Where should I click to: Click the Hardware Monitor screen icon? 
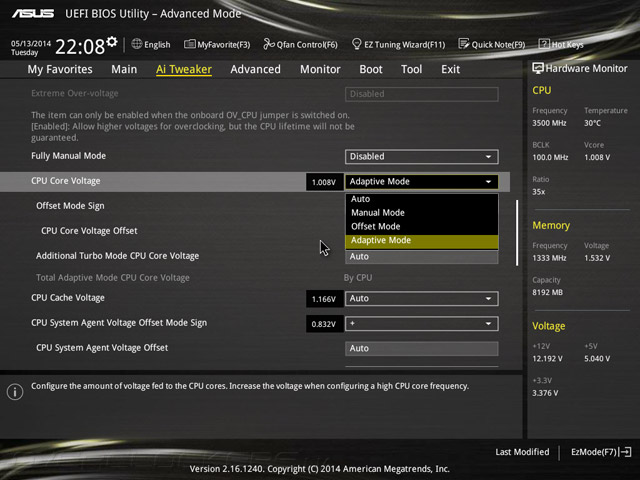pos(538,68)
